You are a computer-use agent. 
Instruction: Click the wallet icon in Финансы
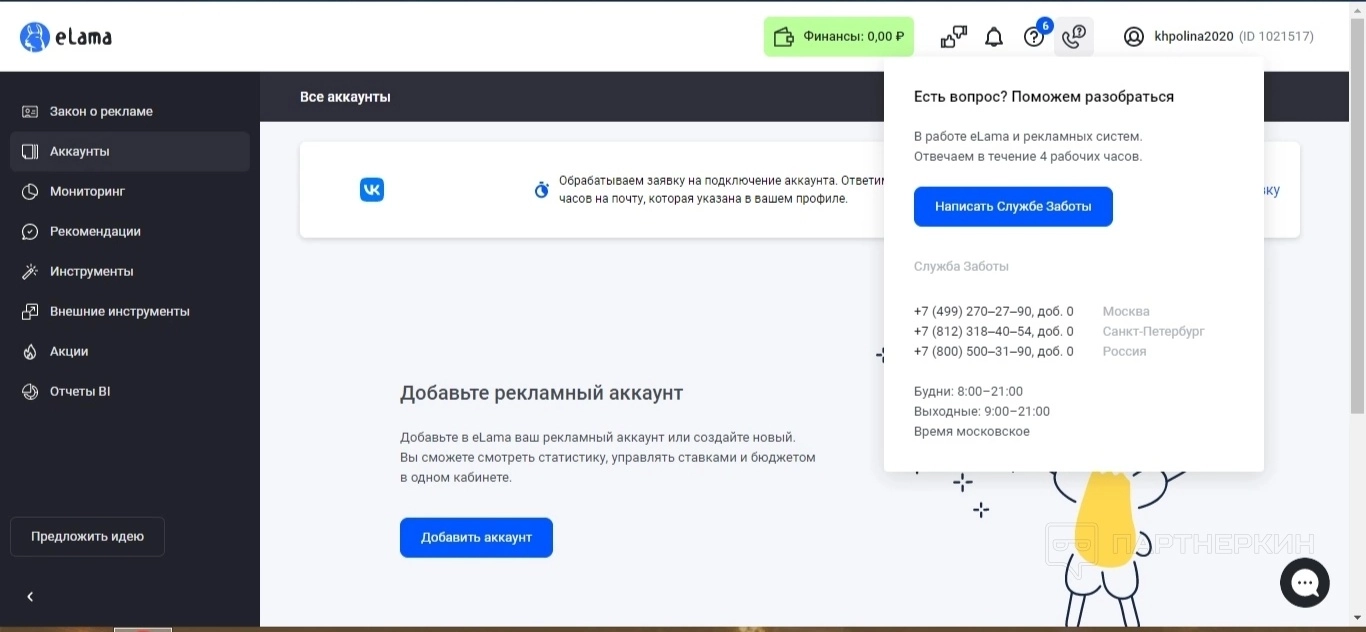tap(786, 37)
